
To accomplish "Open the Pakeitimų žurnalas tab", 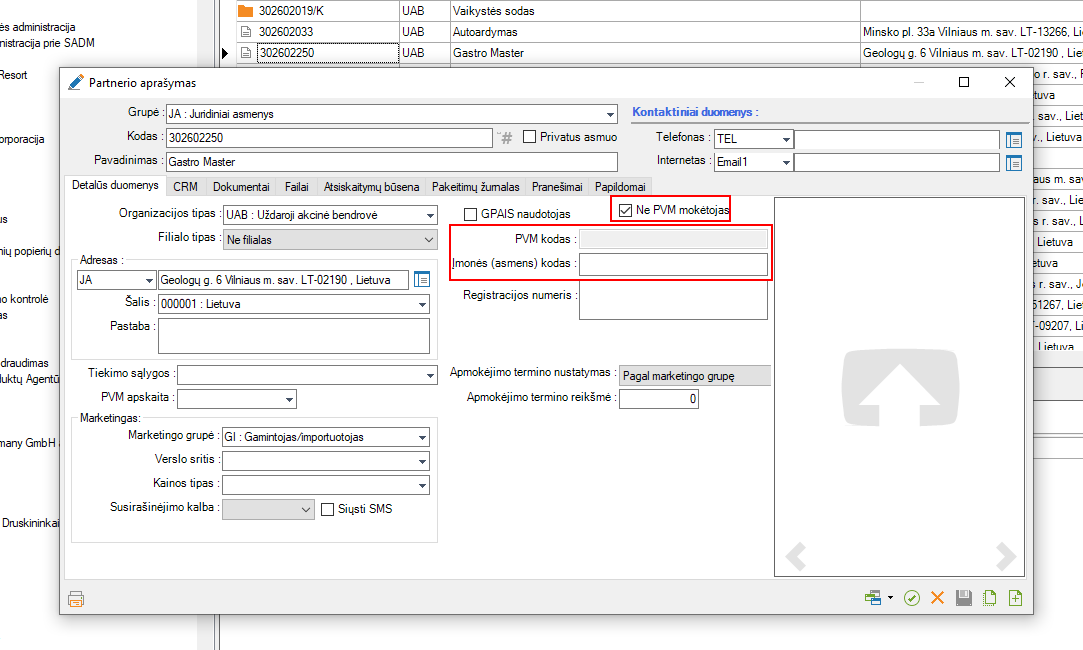I will point(475,187).
